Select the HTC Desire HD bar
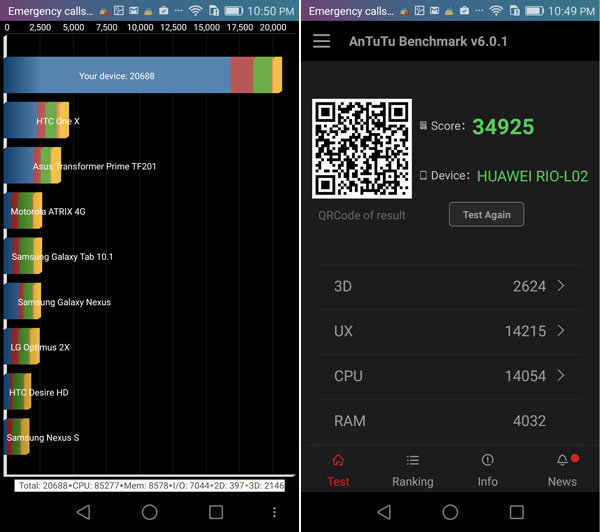The height and width of the screenshot is (532, 600). (18, 392)
